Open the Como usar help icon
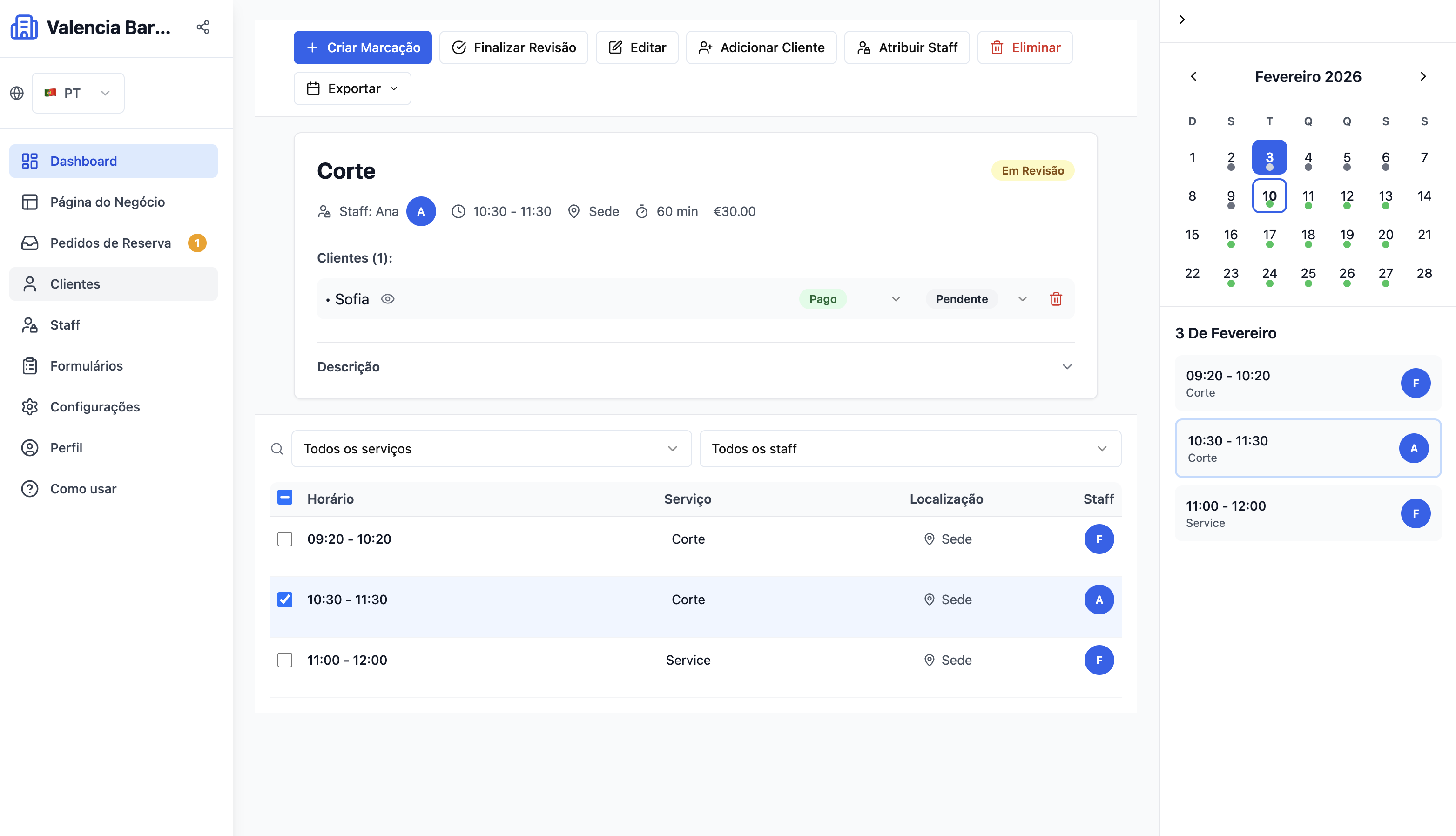This screenshot has width=1456, height=836. point(30,489)
